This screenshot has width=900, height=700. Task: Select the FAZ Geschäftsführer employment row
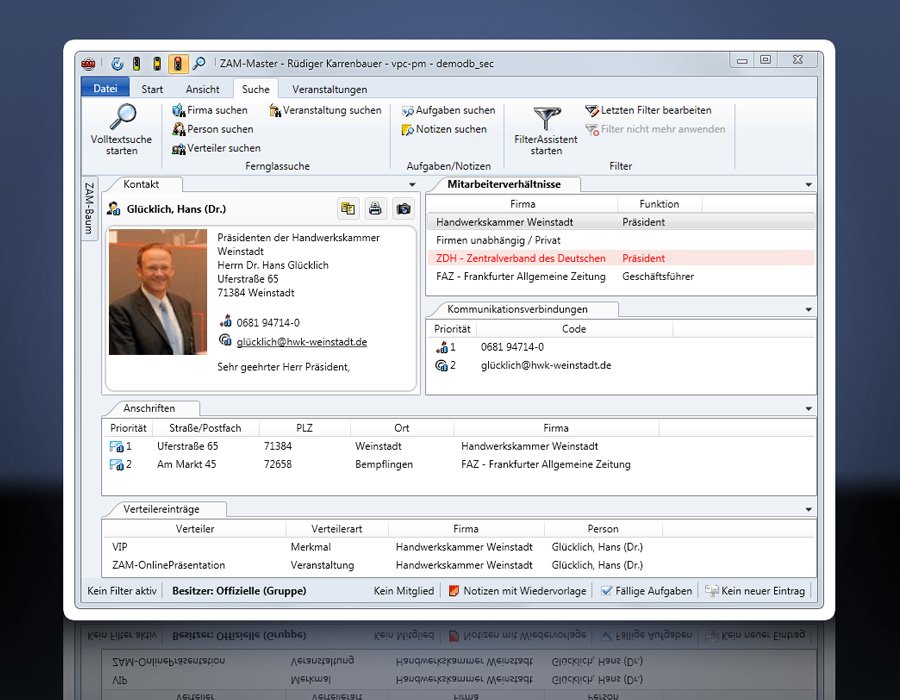[620, 277]
